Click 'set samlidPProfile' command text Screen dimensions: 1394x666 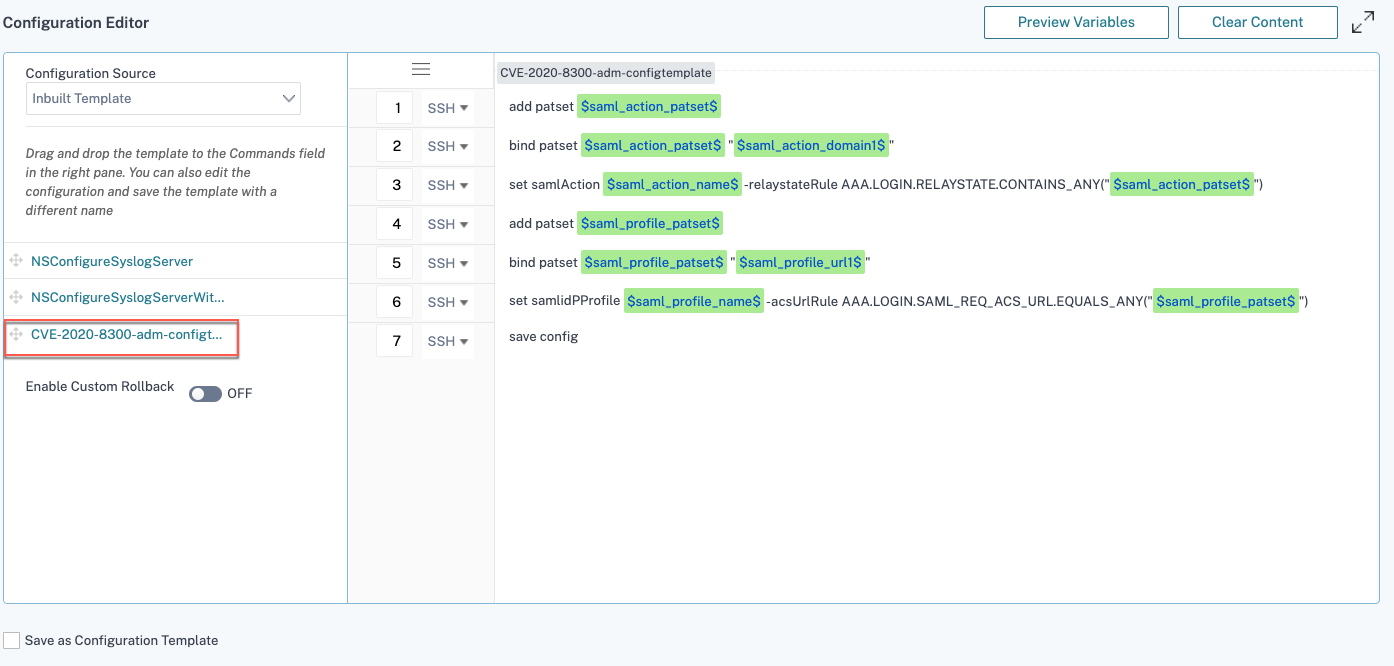[564, 301]
